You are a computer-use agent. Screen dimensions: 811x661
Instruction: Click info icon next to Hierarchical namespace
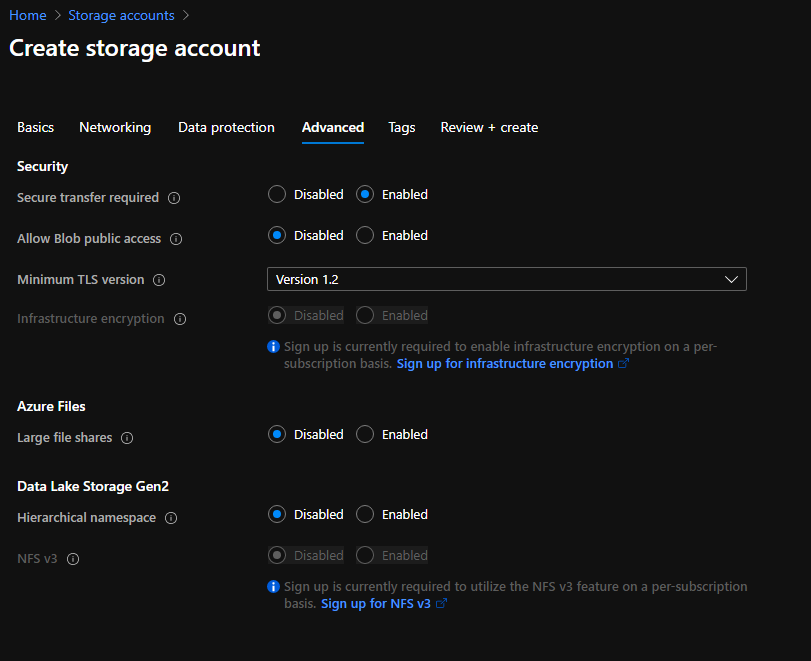[171, 518]
